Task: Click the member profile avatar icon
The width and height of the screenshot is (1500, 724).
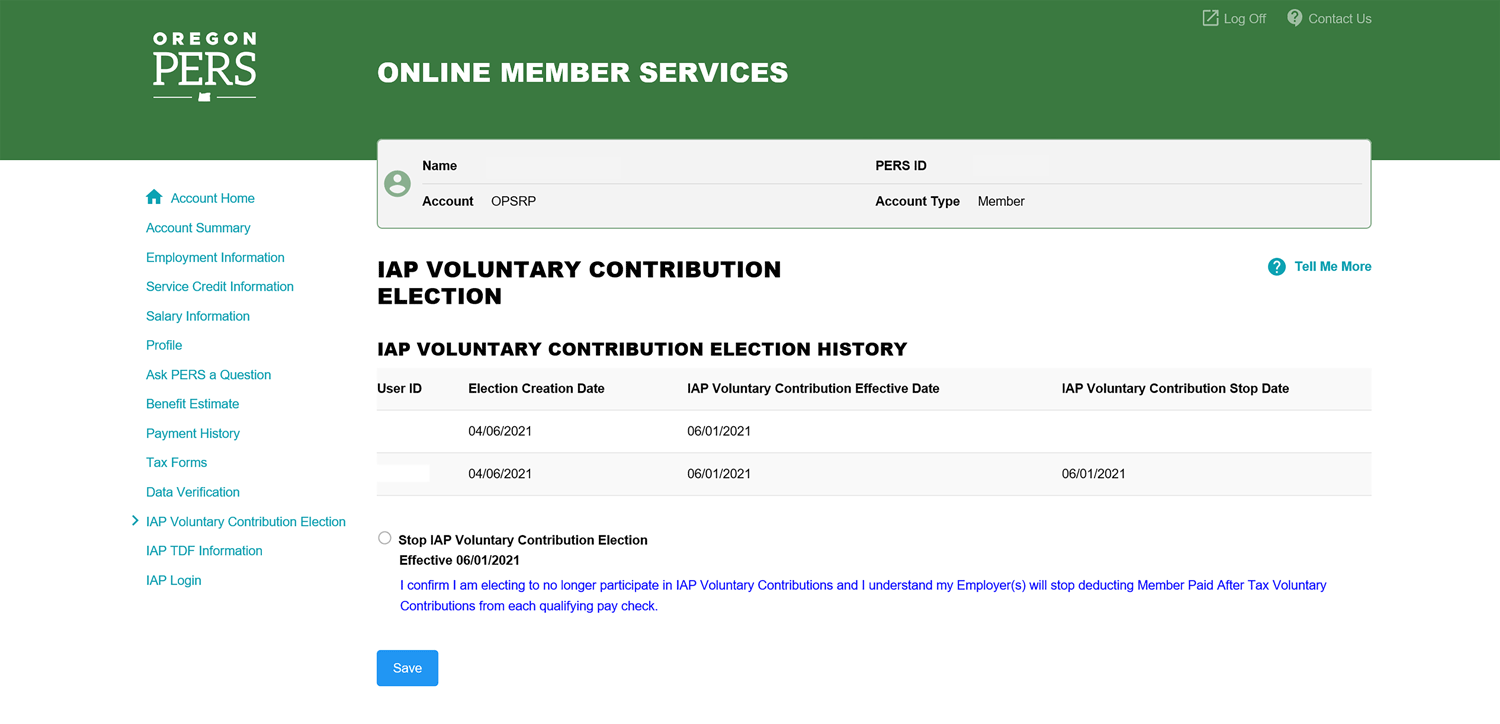Action: pos(398,184)
